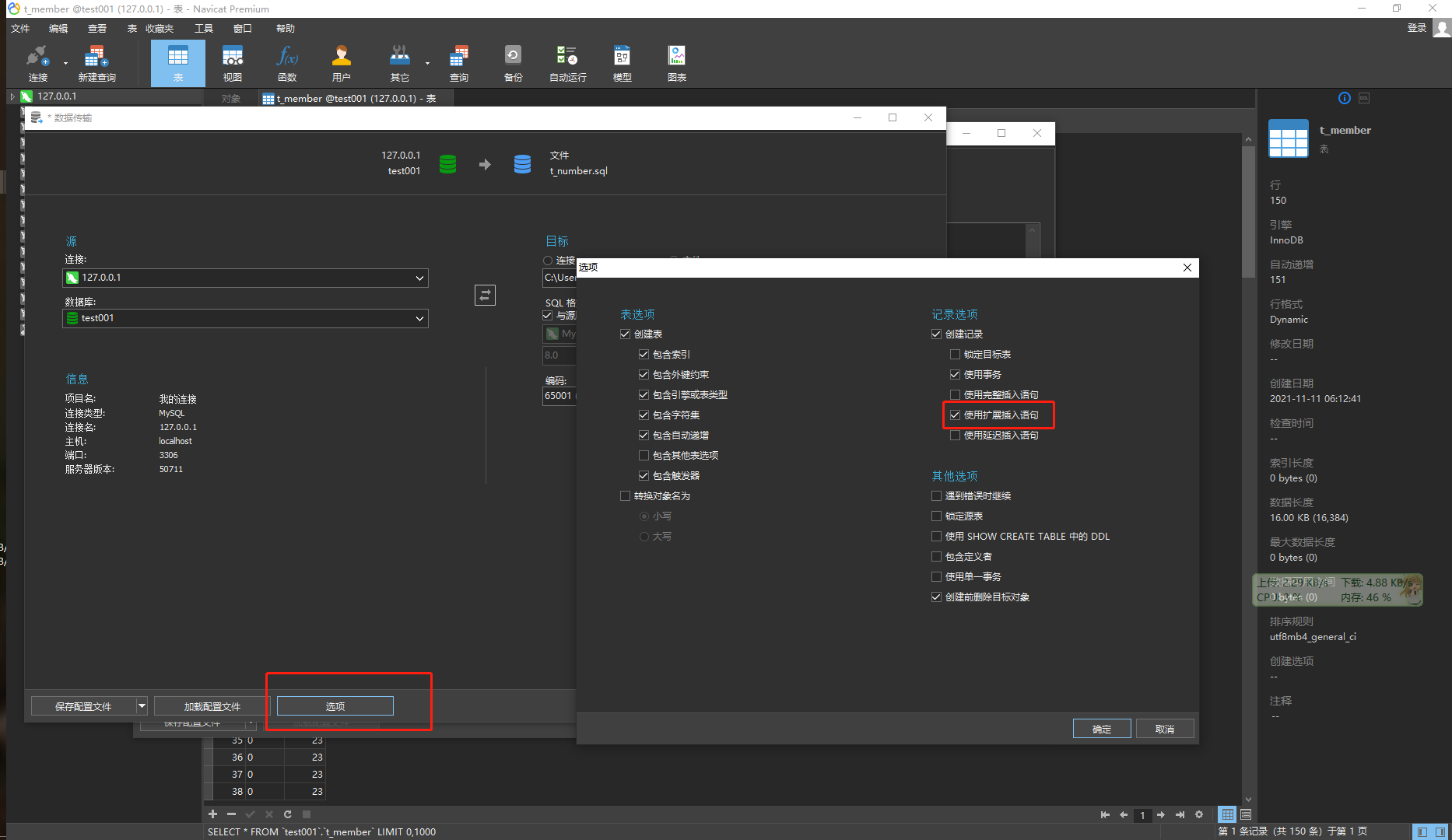The image size is (1452, 840).
Task: Switch to form view icon
Action: [1246, 814]
